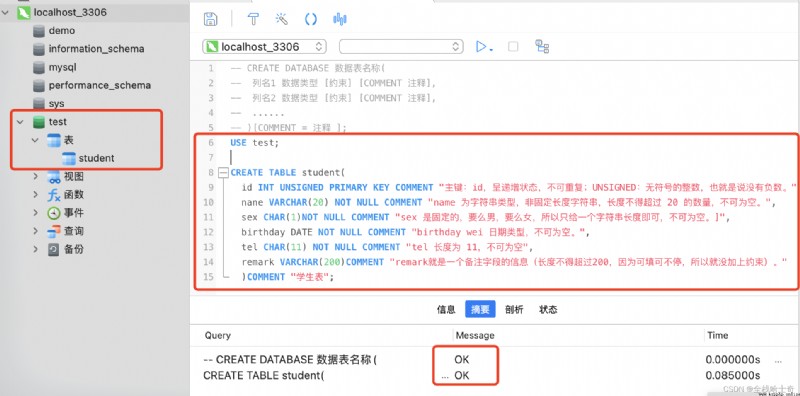Open the explain plan icon
800x396 pixels.
(542, 46)
